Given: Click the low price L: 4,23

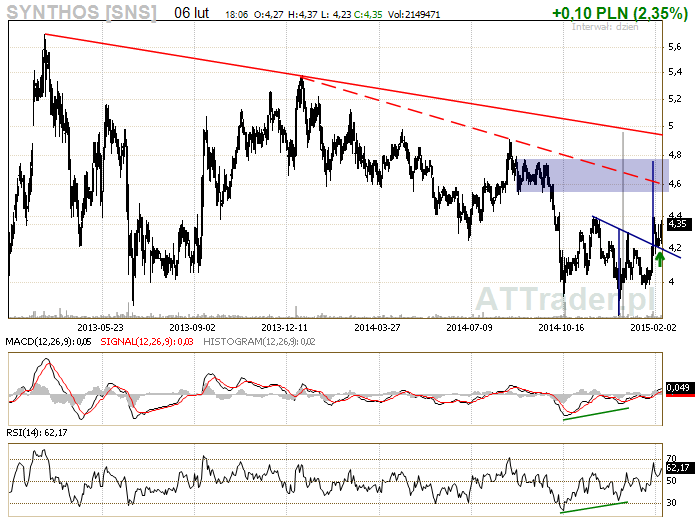Looking at the screenshot, I should pos(336,15).
